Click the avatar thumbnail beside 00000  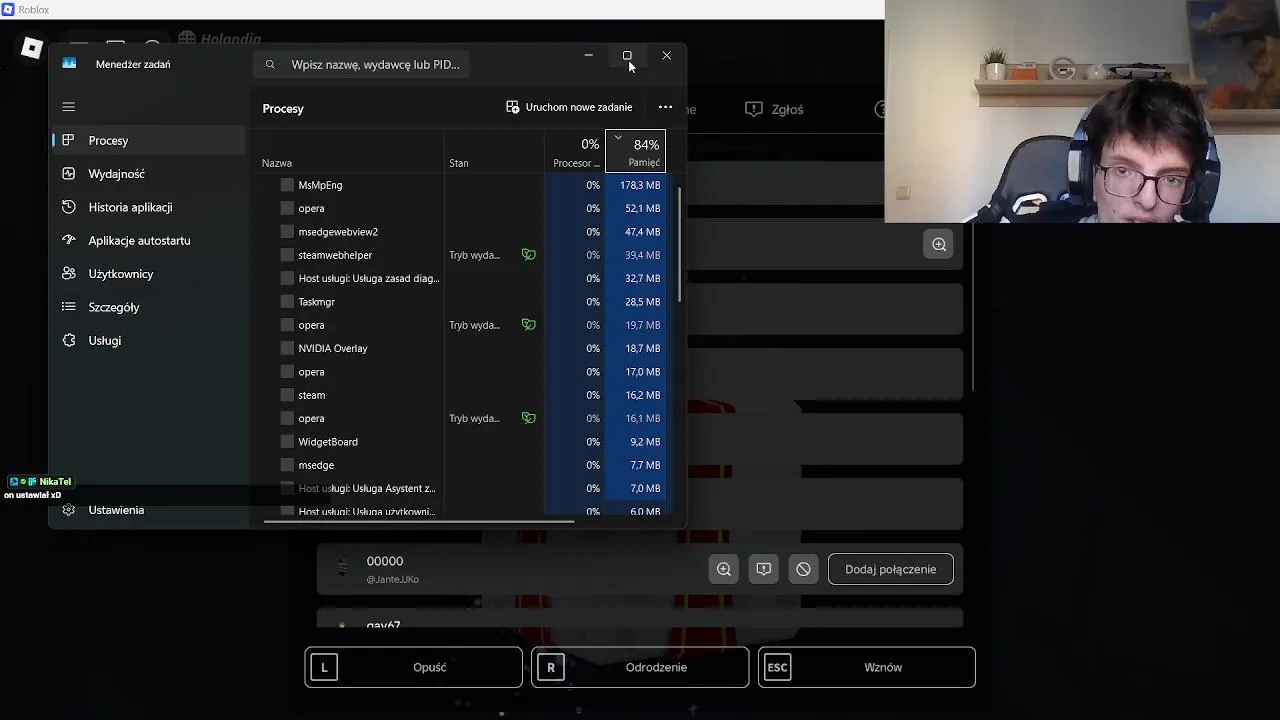pos(342,568)
